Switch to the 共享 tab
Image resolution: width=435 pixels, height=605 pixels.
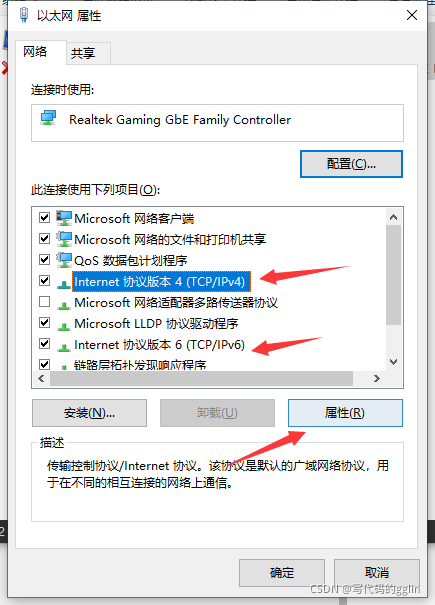coord(83,53)
